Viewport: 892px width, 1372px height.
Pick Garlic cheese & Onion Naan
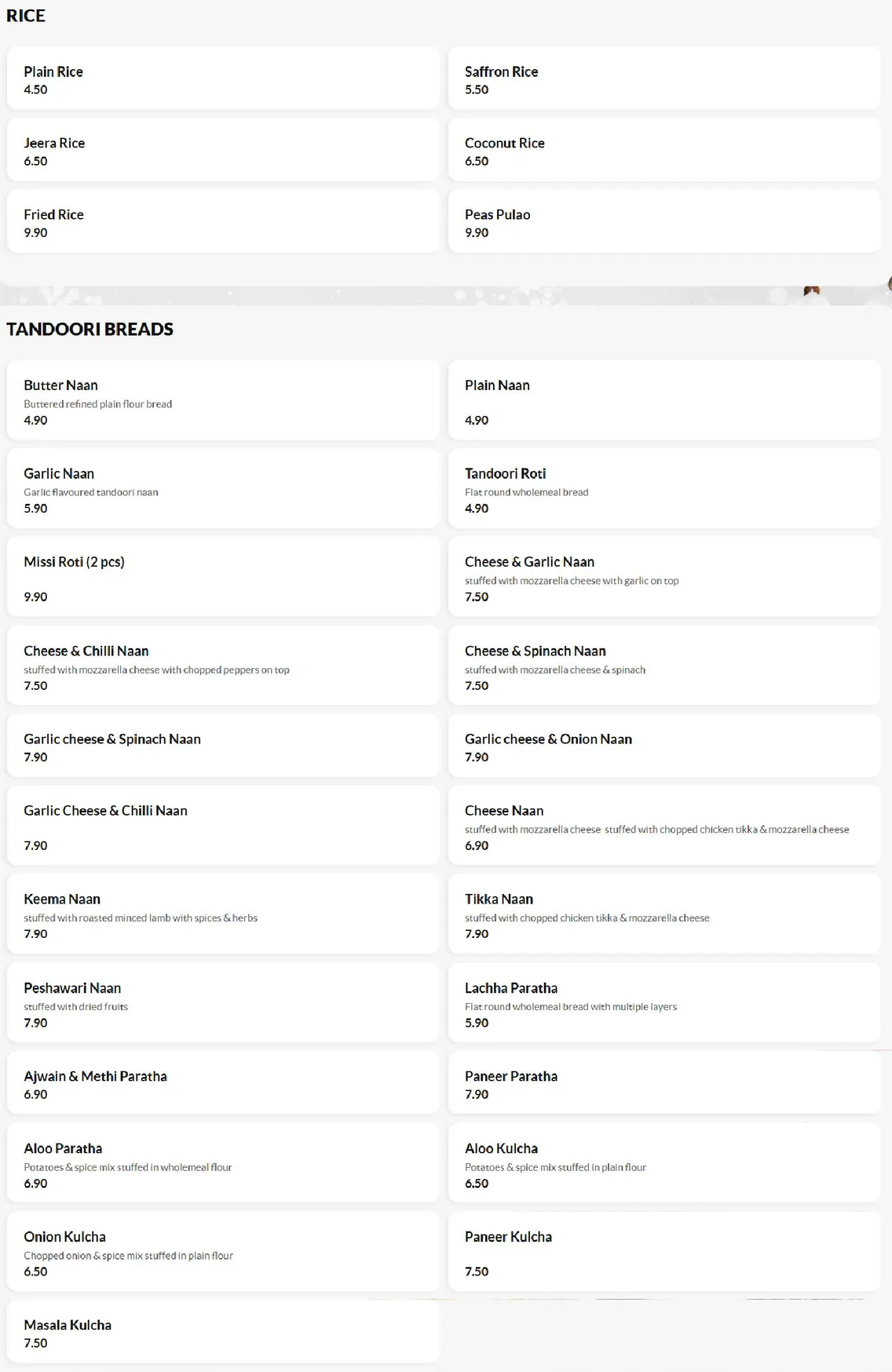664,746
